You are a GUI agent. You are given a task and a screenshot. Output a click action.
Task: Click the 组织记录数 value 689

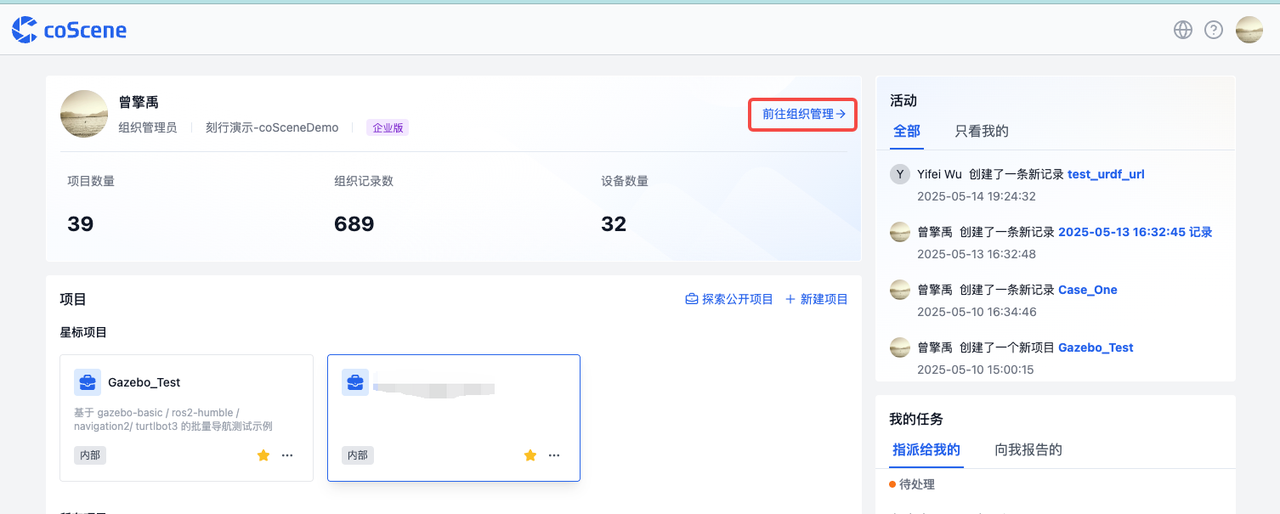354,224
